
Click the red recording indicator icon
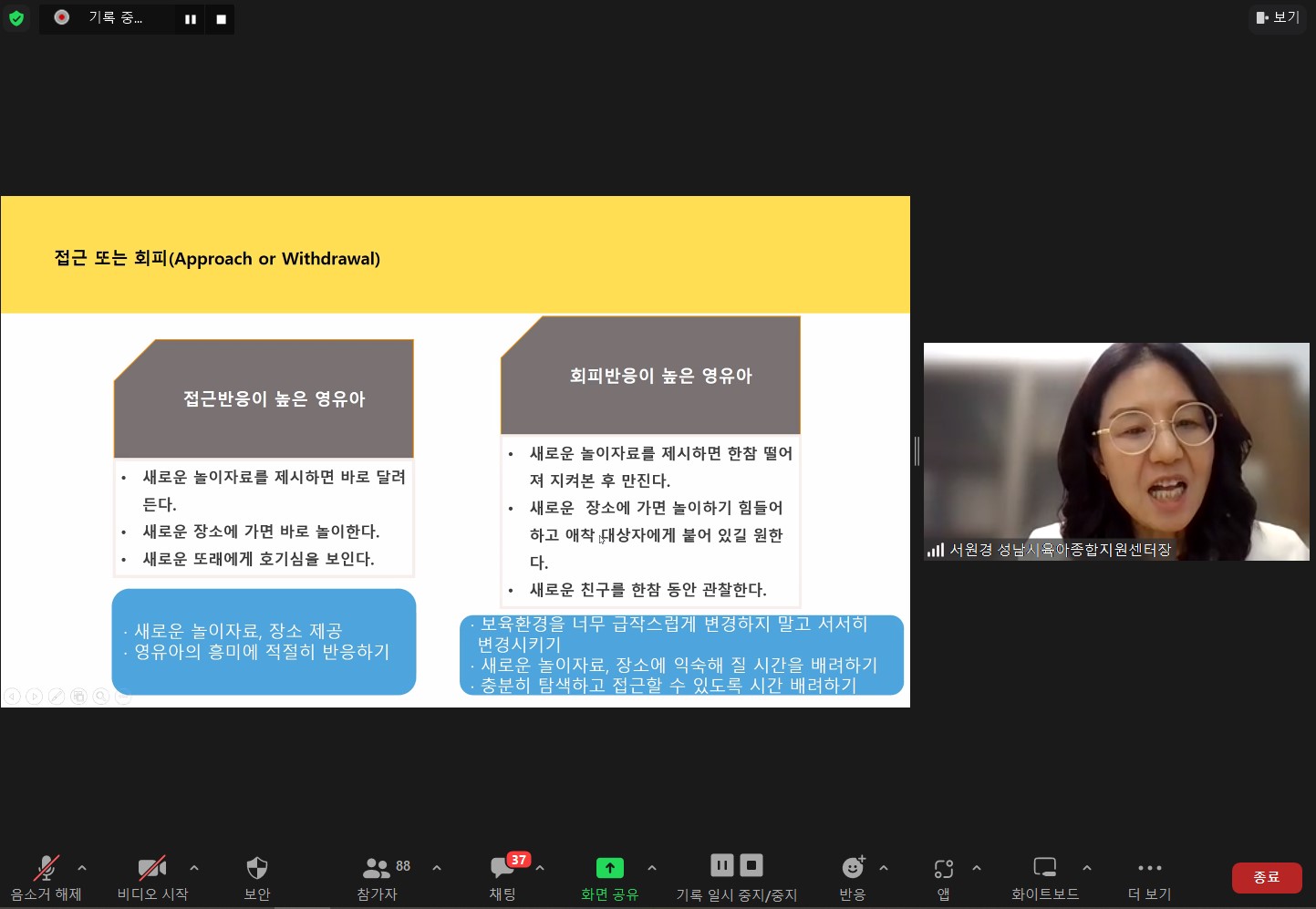click(62, 17)
